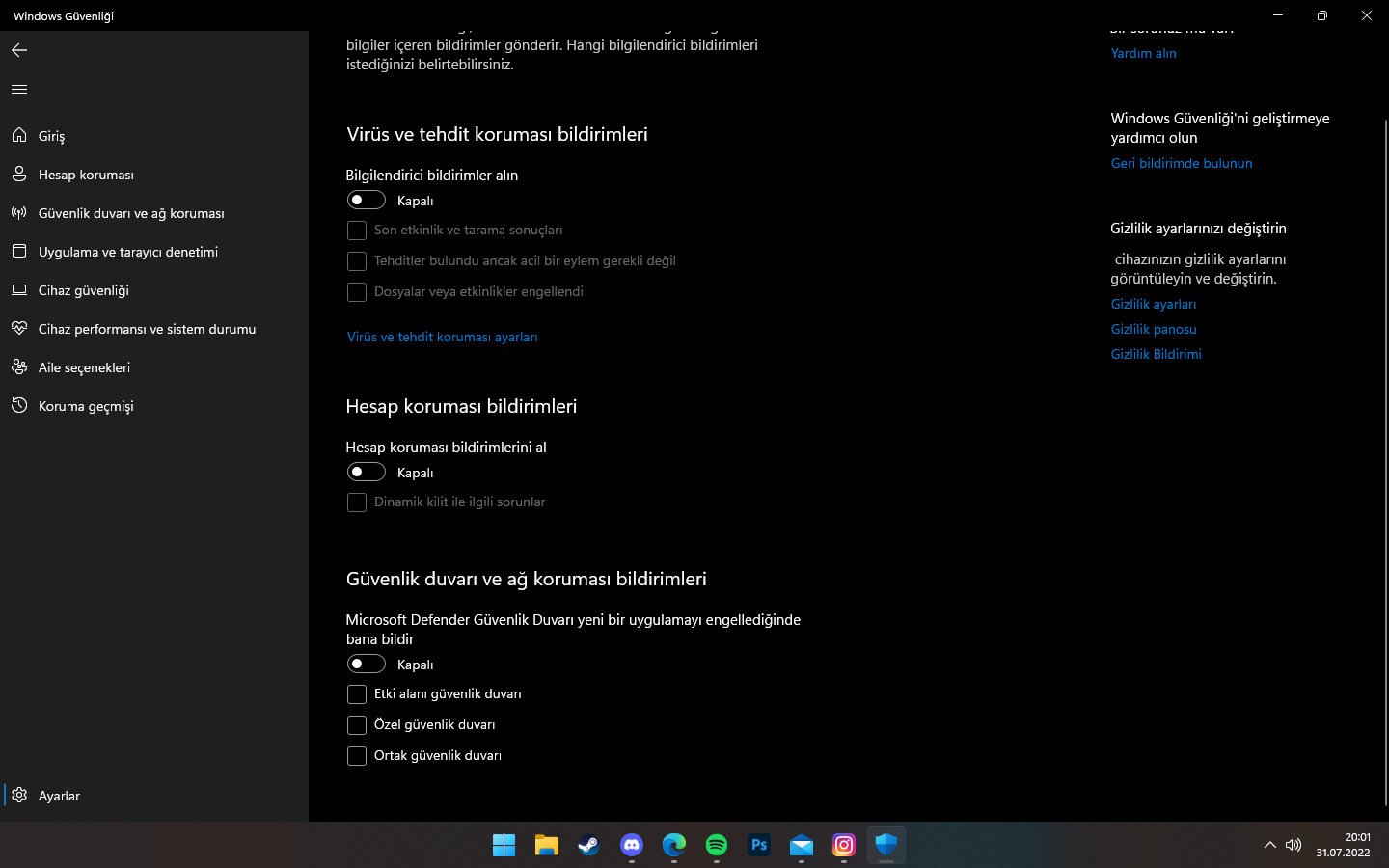The width and height of the screenshot is (1389, 868).
Task: Click the Uygulama ve tarayıcı denetimi icon
Action: tap(19, 252)
